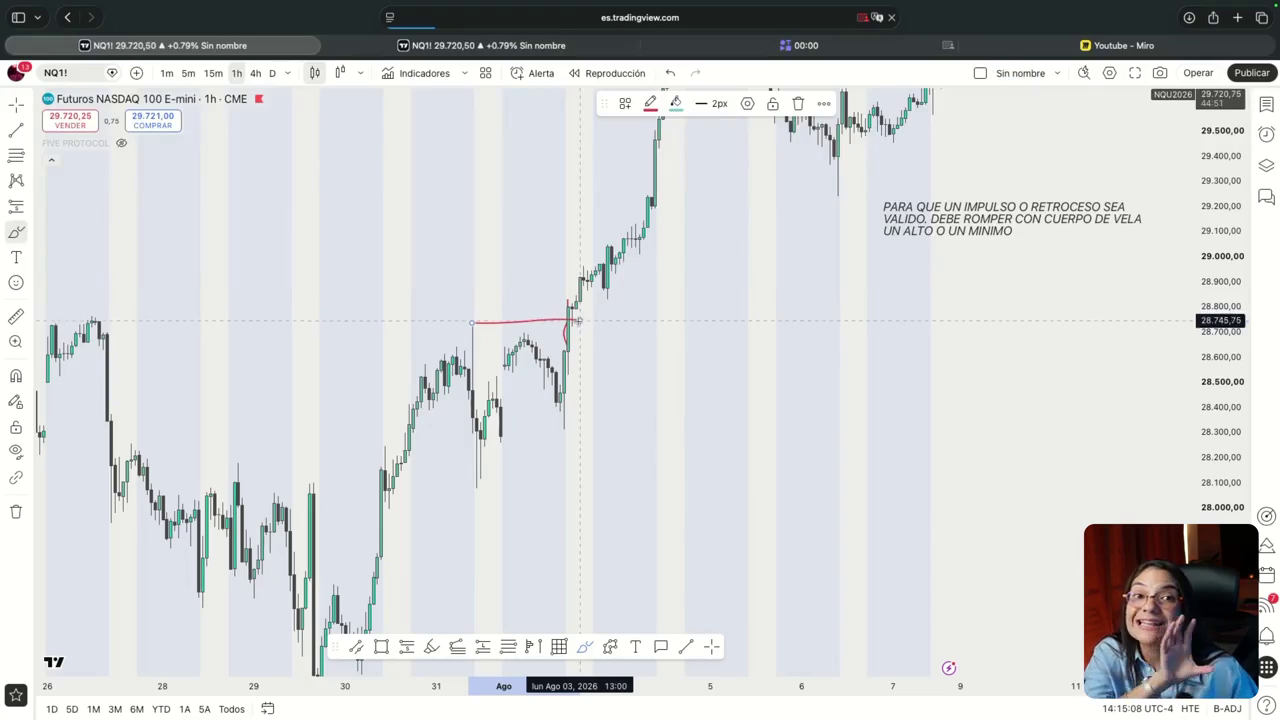This screenshot has height=720, width=1280.
Task: Open the ruler measure tool
Action: [16, 317]
